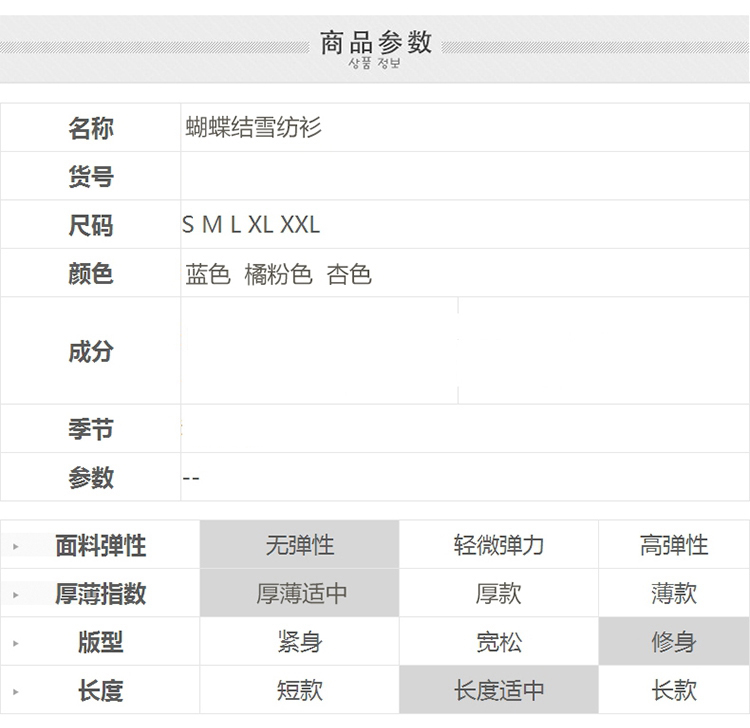
Task: Pick the highlighted 修身 fit option
Action: coord(673,641)
